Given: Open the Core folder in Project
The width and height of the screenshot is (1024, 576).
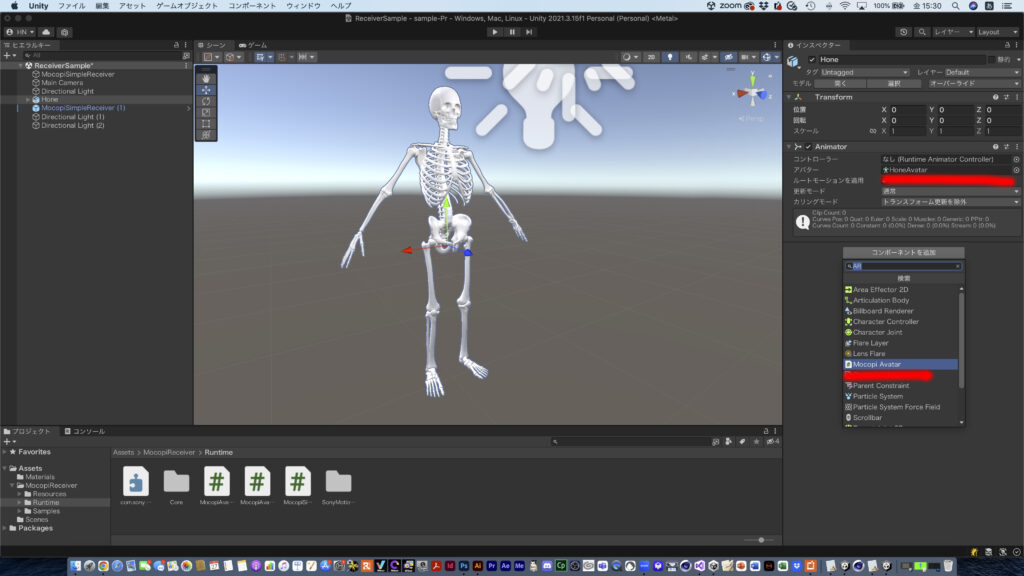Looking at the screenshot, I should (x=176, y=487).
